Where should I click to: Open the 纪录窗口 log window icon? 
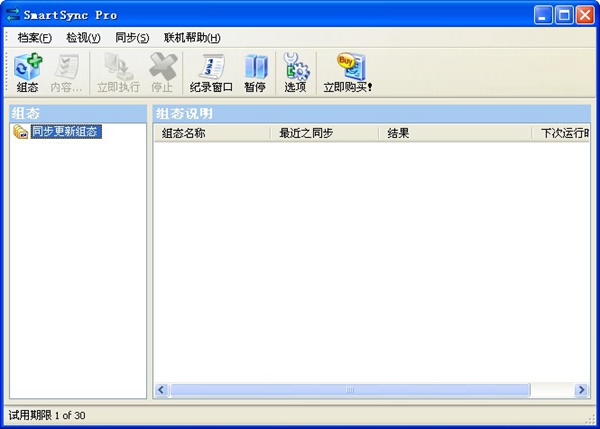(x=211, y=67)
